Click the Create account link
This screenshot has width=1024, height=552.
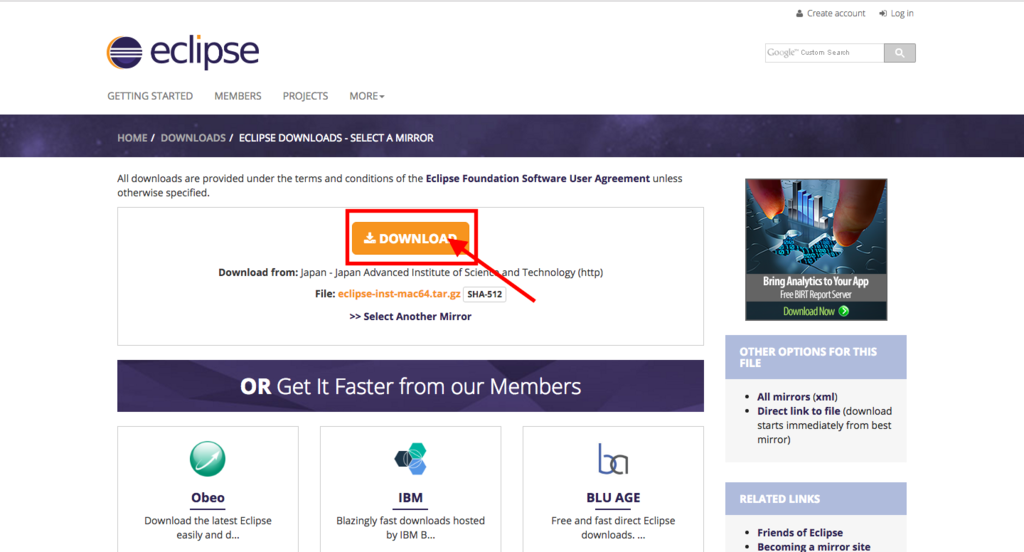[830, 13]
